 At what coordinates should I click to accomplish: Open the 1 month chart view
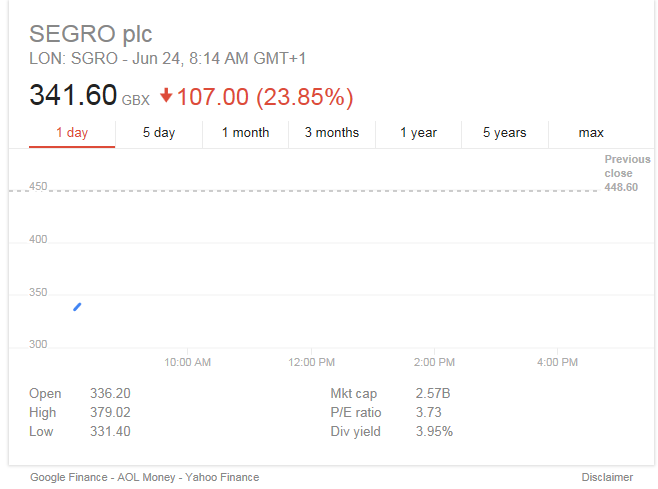pos(245,133)
